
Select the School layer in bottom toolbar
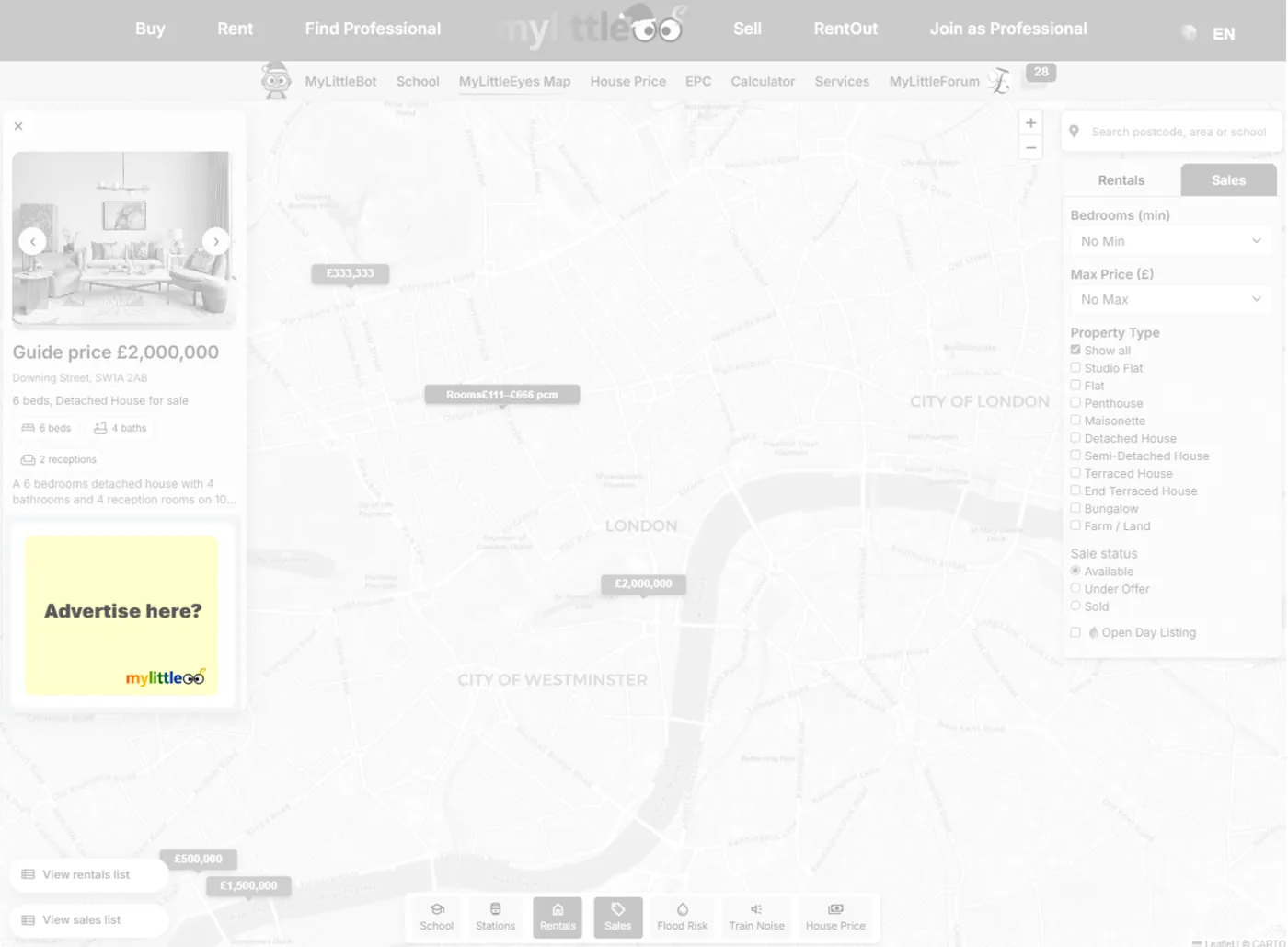437,917
